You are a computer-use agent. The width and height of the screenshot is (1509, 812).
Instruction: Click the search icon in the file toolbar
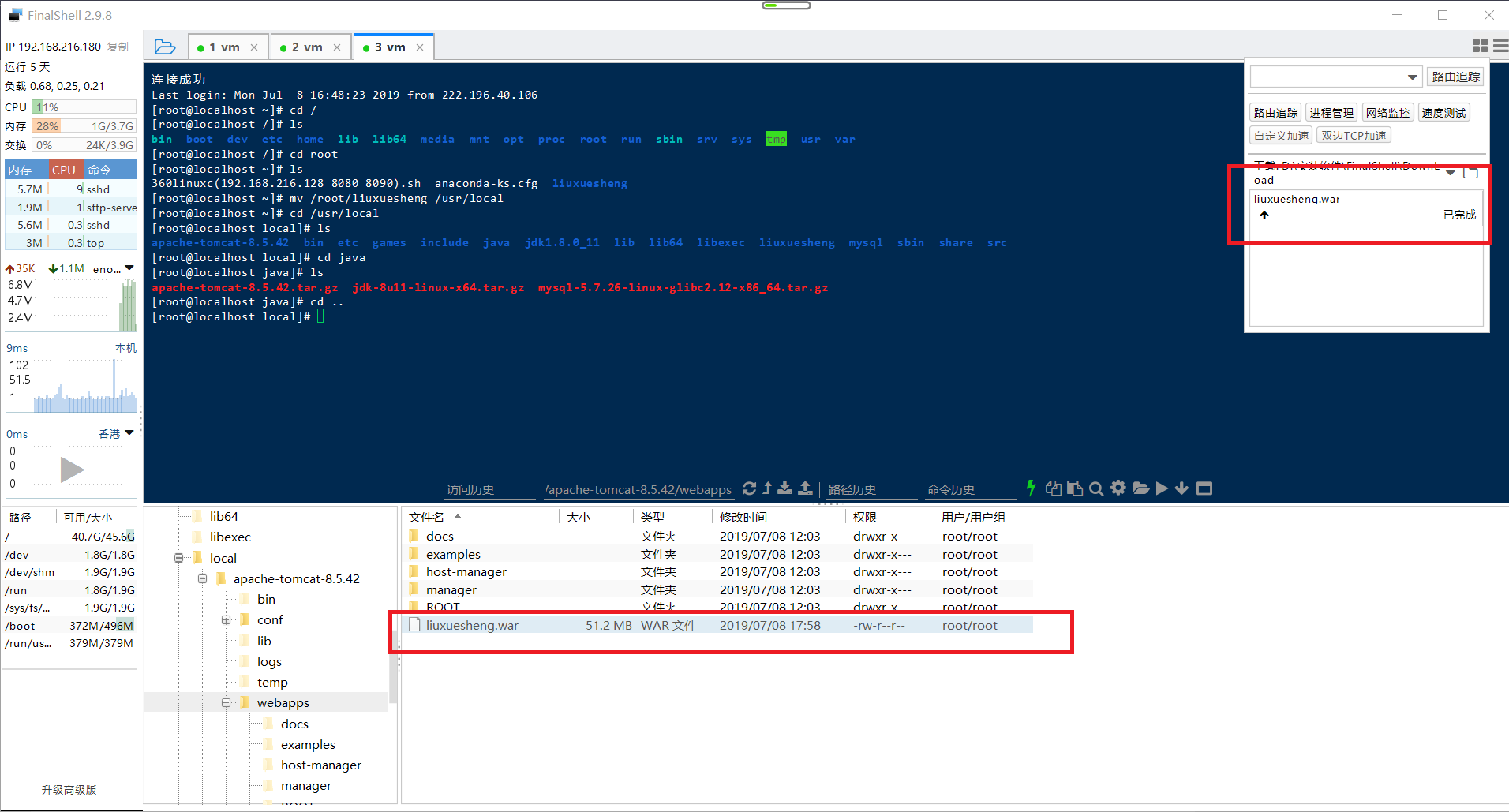coord(1095,488)
